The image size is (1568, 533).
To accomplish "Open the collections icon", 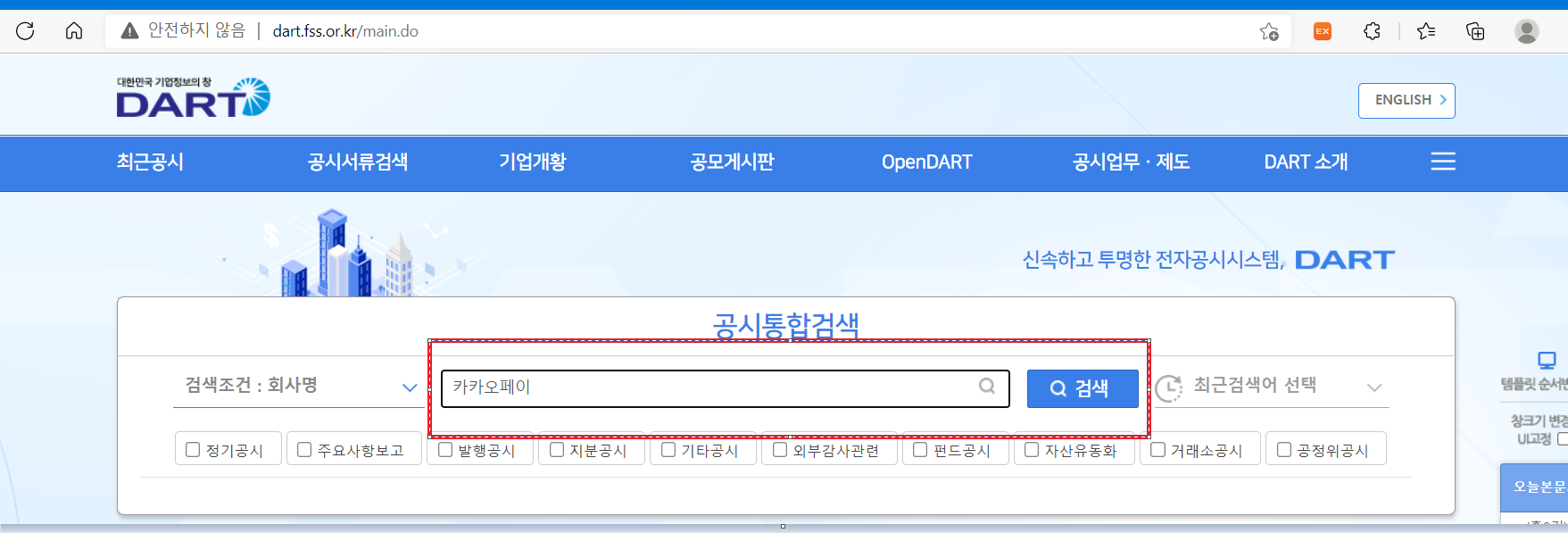I will tap(1475, 31).
